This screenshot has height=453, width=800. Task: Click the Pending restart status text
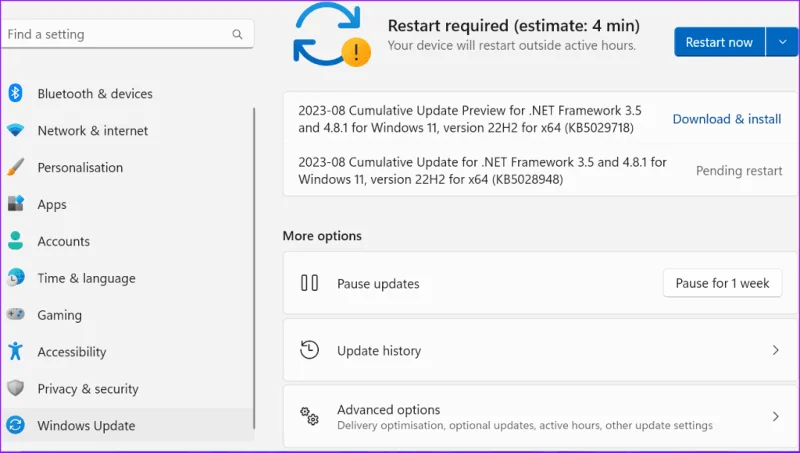pos(739,171)
